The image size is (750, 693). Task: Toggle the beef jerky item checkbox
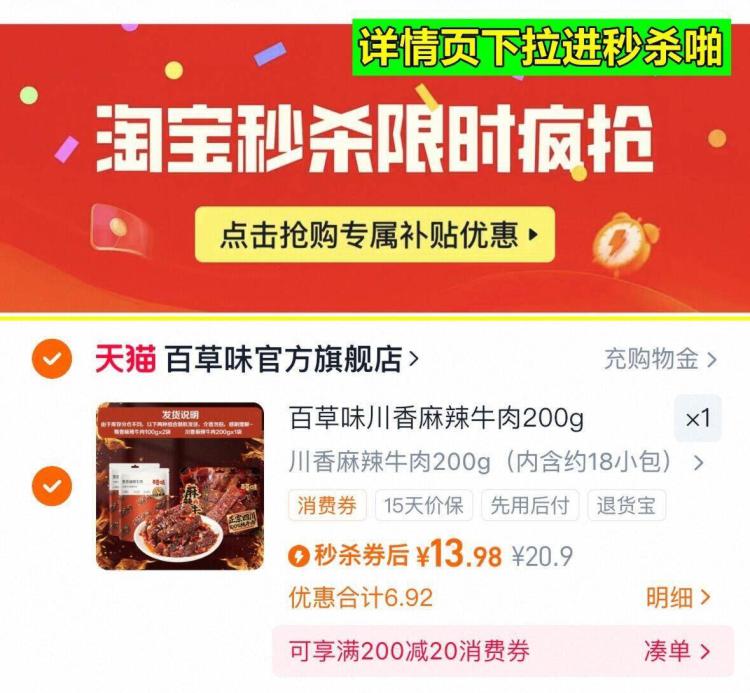tap(52, 486)
